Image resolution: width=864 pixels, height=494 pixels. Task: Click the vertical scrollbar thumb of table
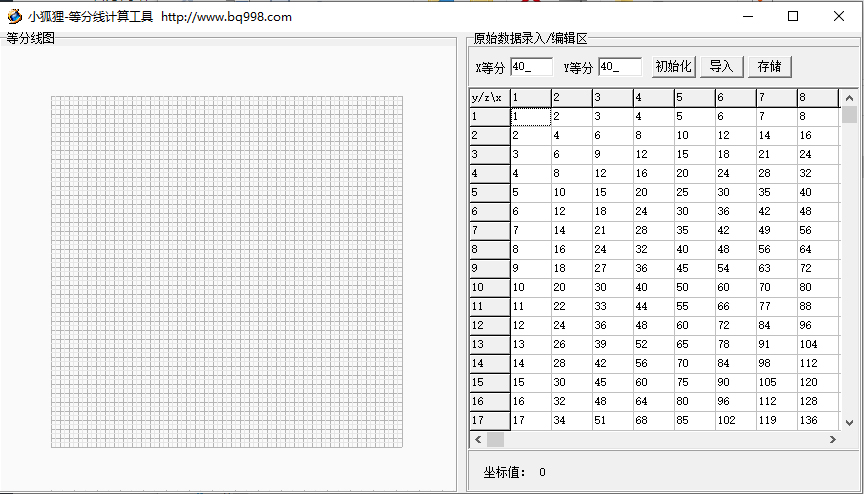pyautogui.click(x=849, y=115)
